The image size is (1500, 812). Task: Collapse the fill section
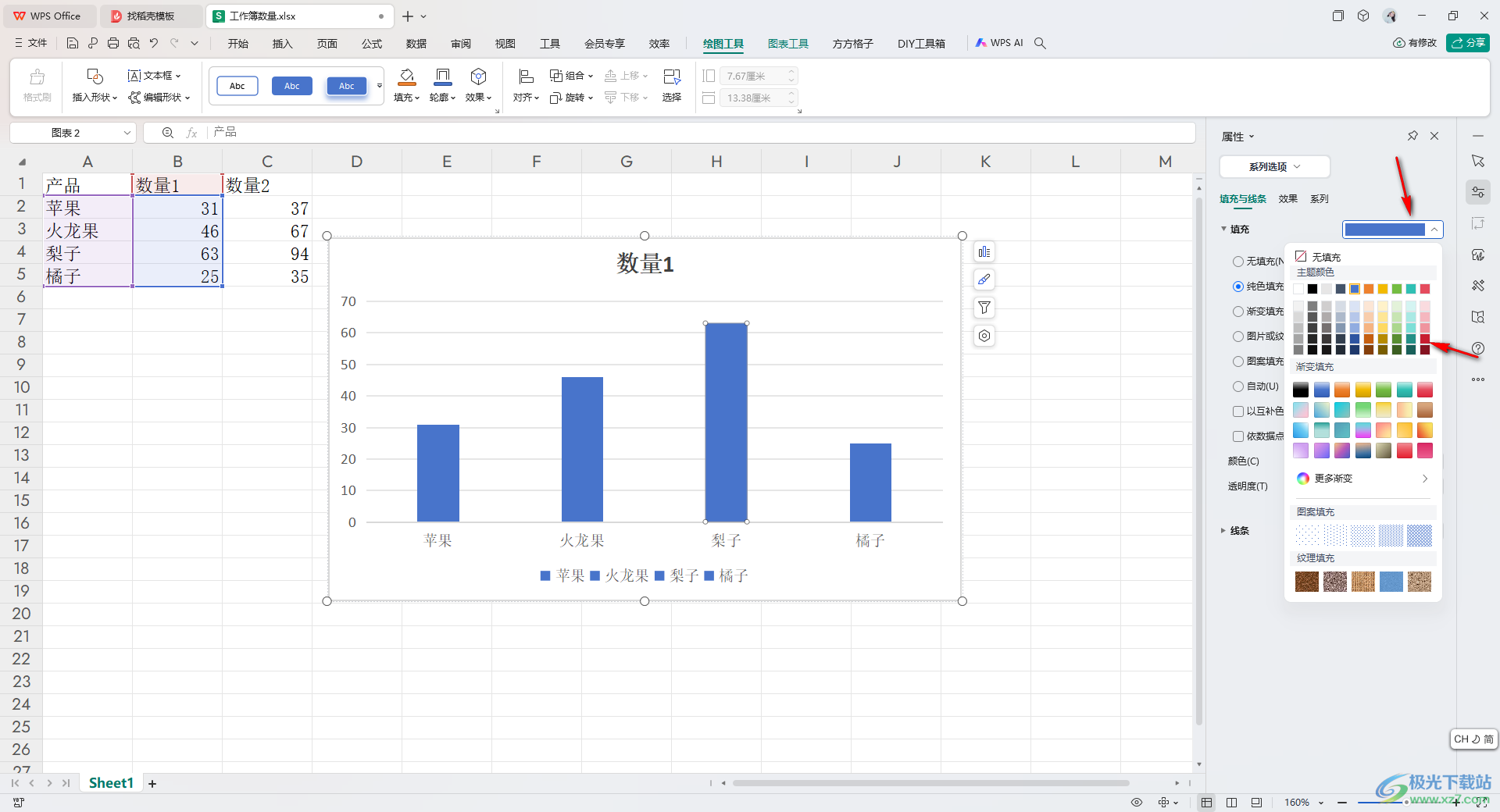[x=1223, y=229]
